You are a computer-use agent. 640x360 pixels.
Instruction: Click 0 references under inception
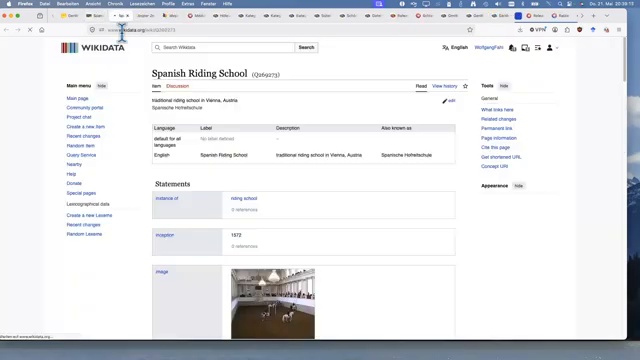(244, 247)
